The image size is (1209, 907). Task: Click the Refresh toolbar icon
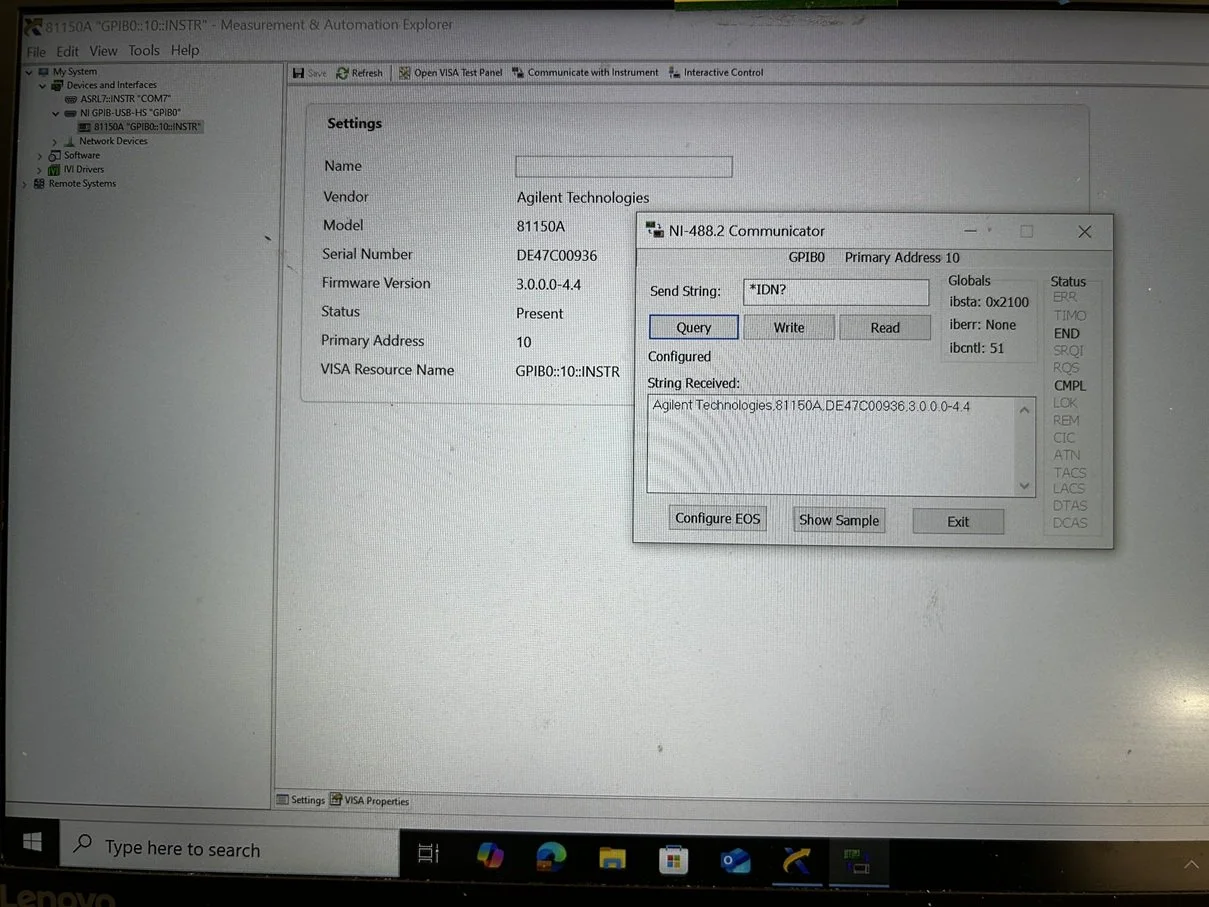click(342, 73)
